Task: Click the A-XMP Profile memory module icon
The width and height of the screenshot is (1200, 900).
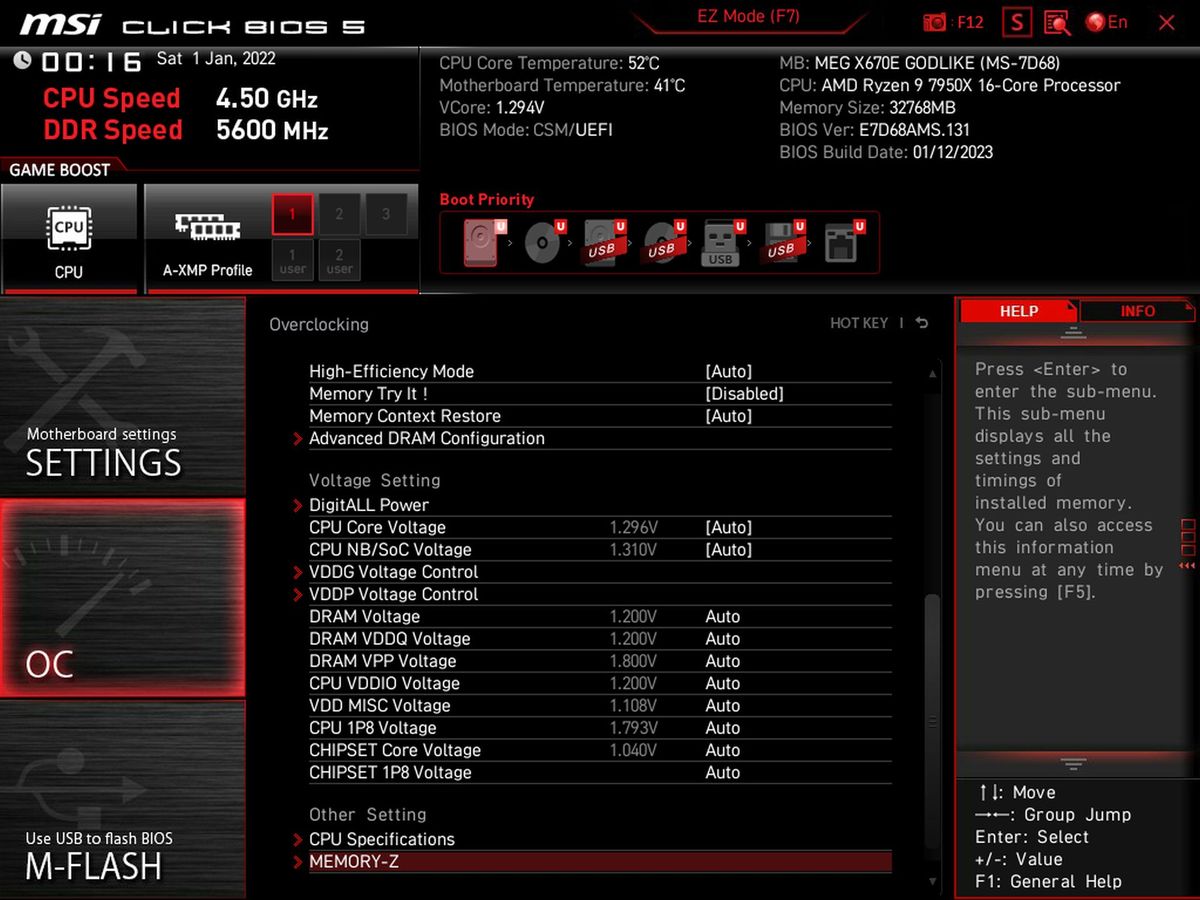Action: coord(207,227)
